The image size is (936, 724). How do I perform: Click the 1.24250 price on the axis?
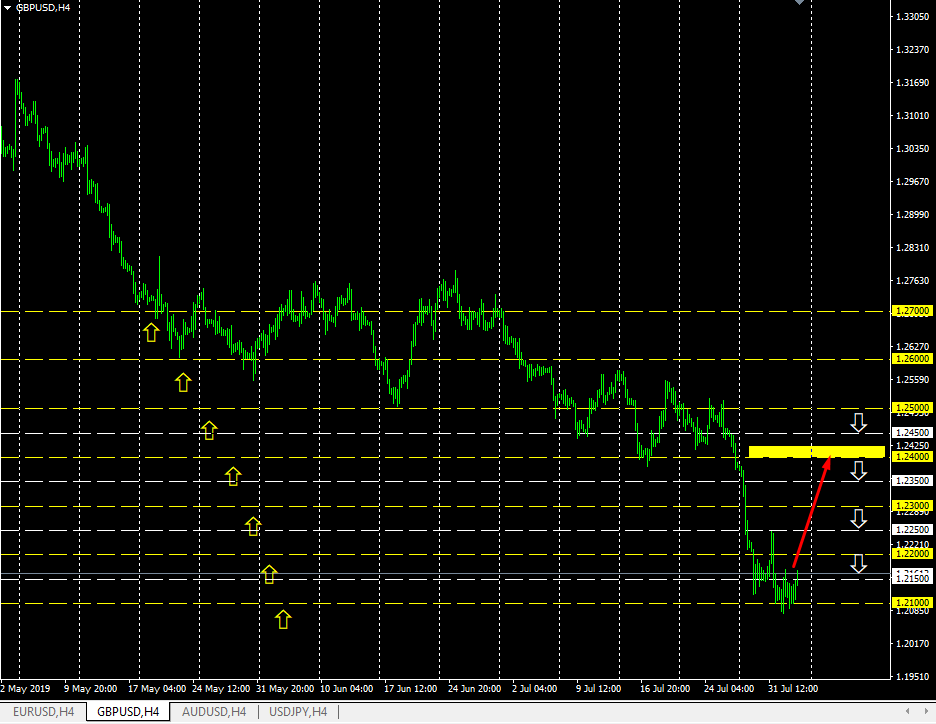[x=913, y=446]
